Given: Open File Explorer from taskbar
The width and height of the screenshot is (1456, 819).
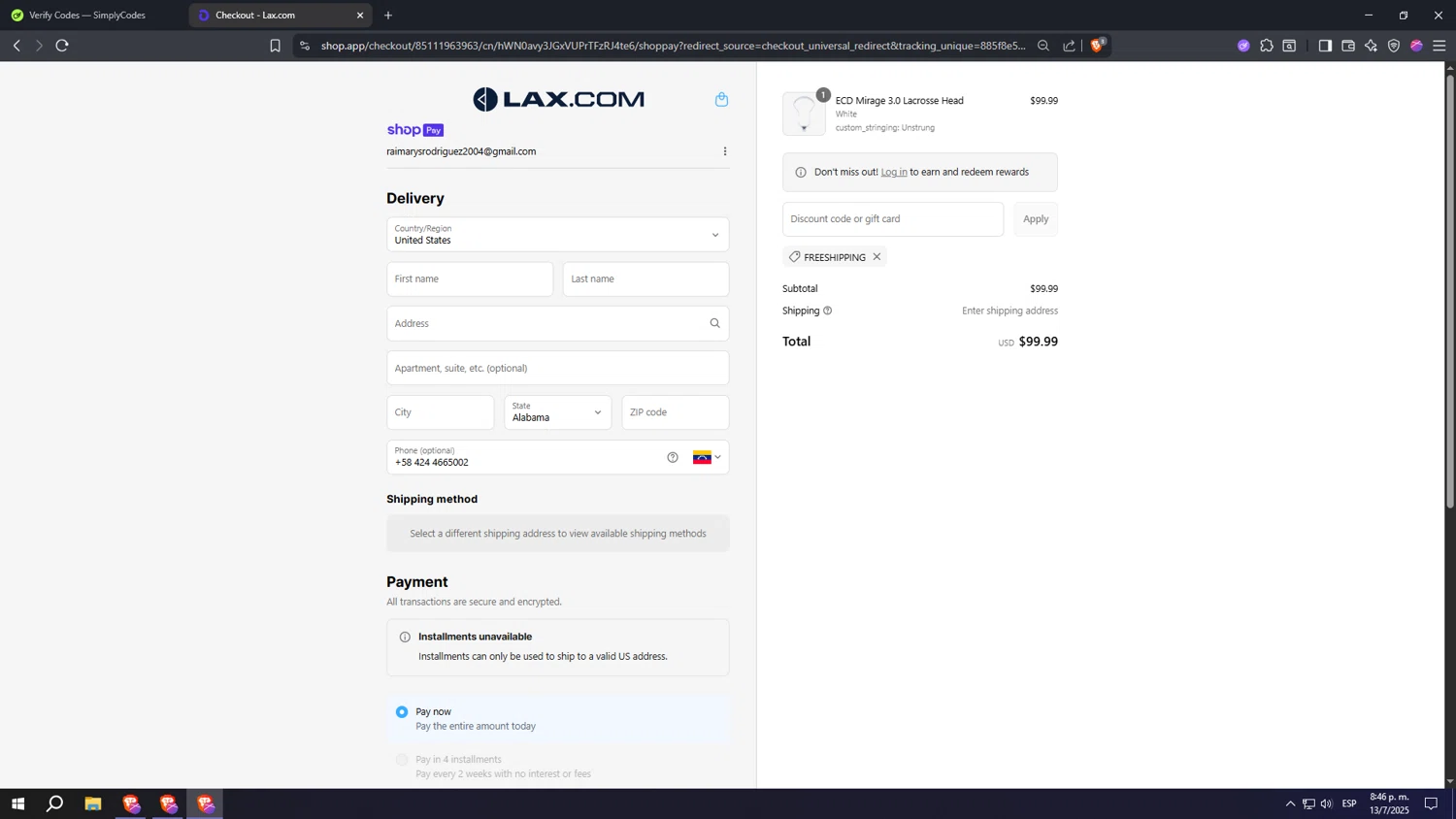Looking at the screenshot, I should coord(93,803).
